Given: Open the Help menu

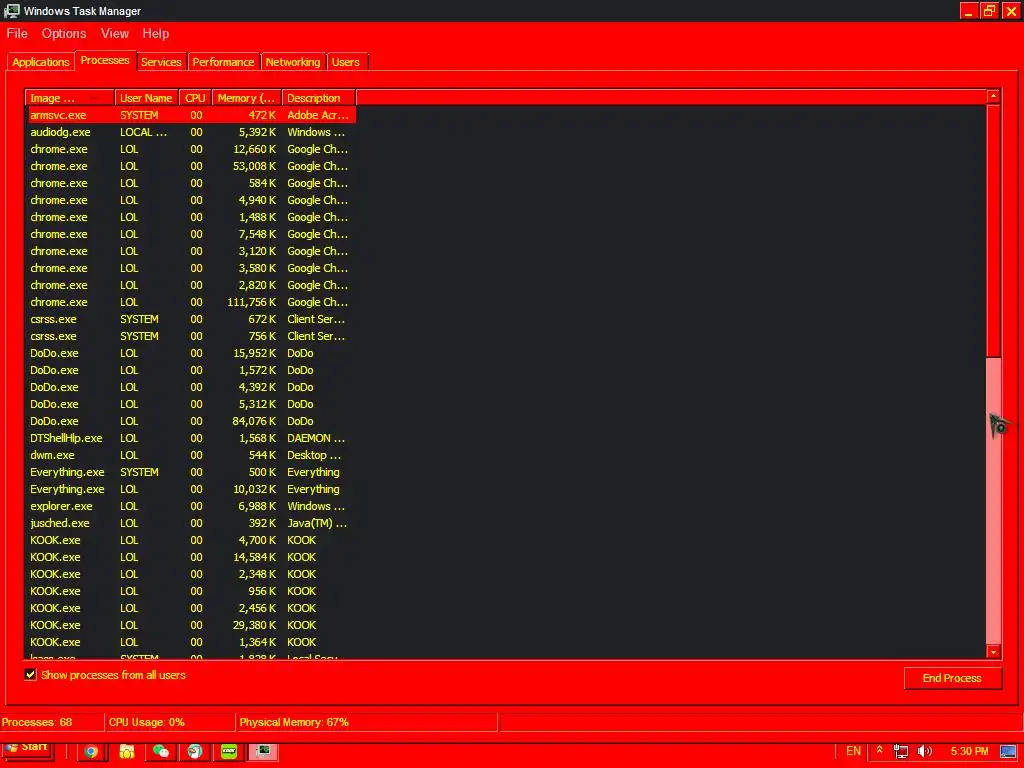Looking at the screenshot, I should 155,33.
